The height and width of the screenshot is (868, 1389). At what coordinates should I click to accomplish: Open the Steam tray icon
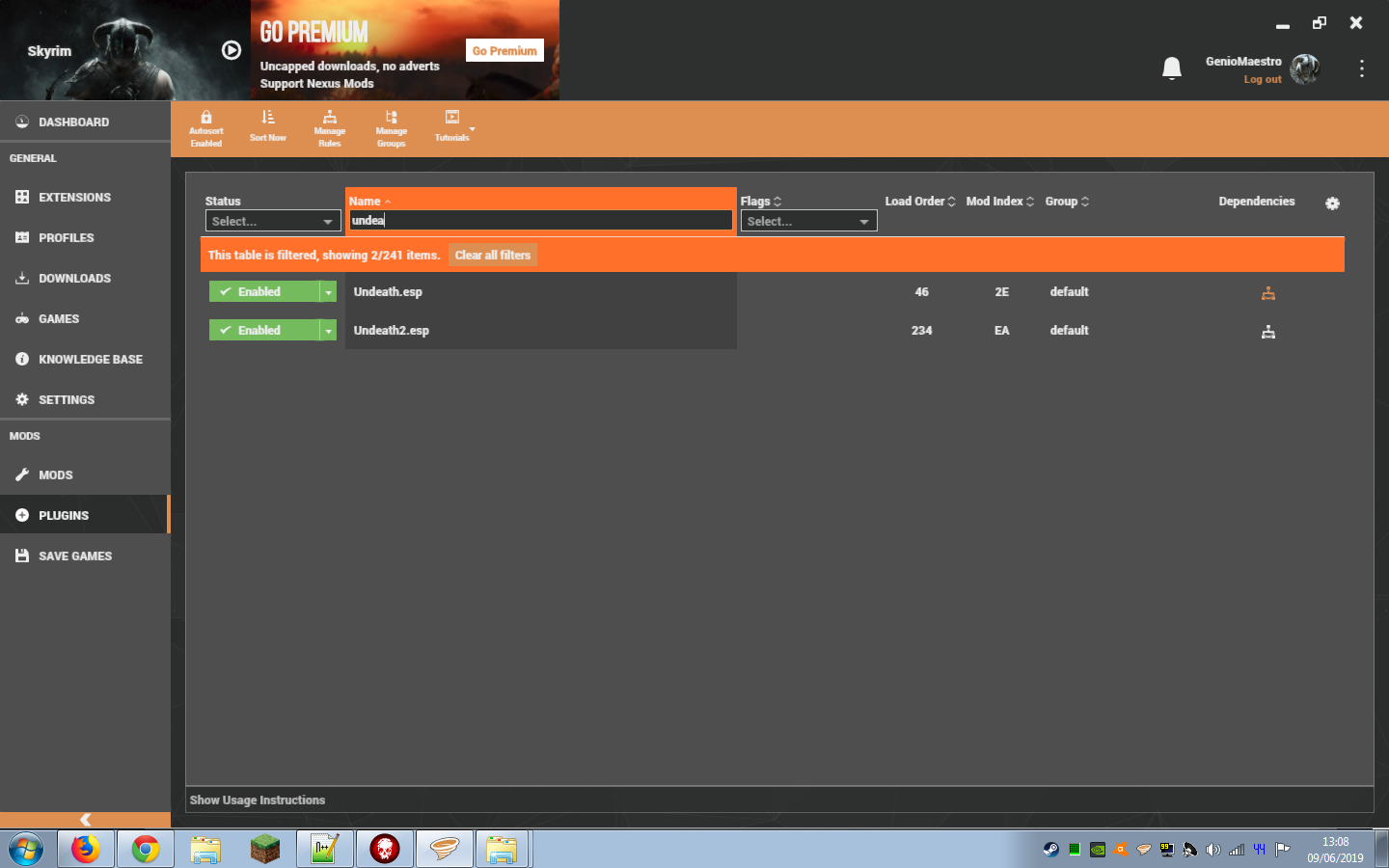point(1050,850)
